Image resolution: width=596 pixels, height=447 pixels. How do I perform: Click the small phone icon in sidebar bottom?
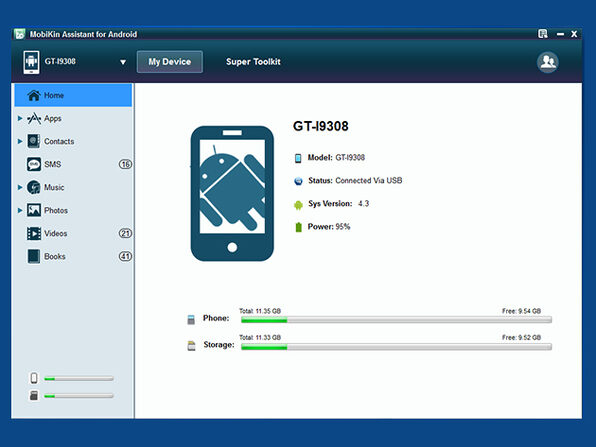click(34, 378)
